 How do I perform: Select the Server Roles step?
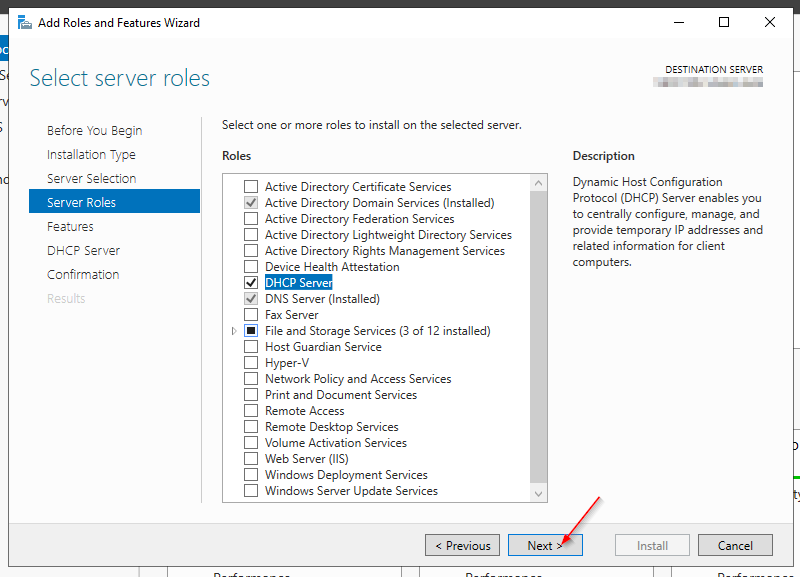(114, 201)
